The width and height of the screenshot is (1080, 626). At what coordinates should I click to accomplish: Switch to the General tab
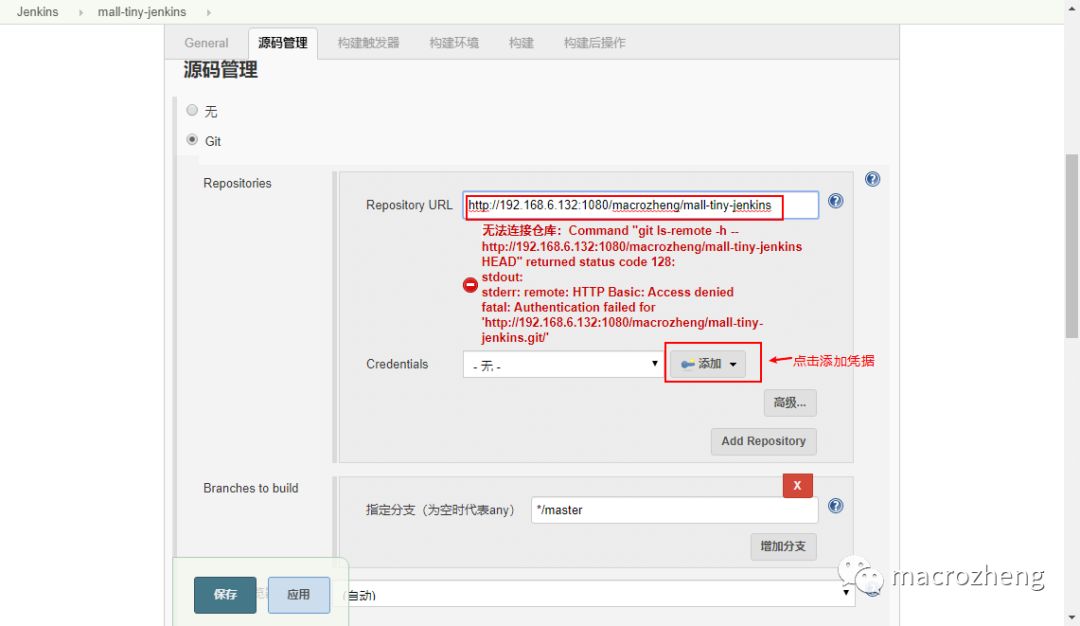206,43
